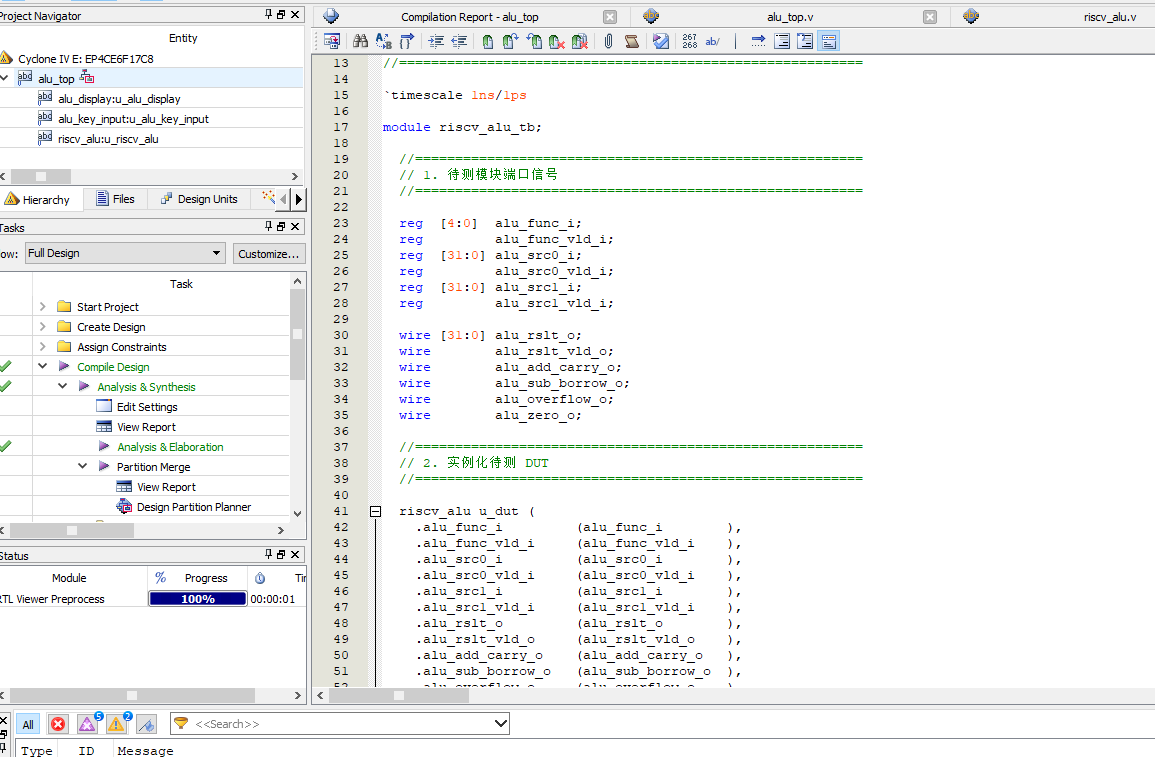Switch to the Hierarchy tab
Image resolution: width=1155 pixels, height=757 pixels.
coord(38,200)
